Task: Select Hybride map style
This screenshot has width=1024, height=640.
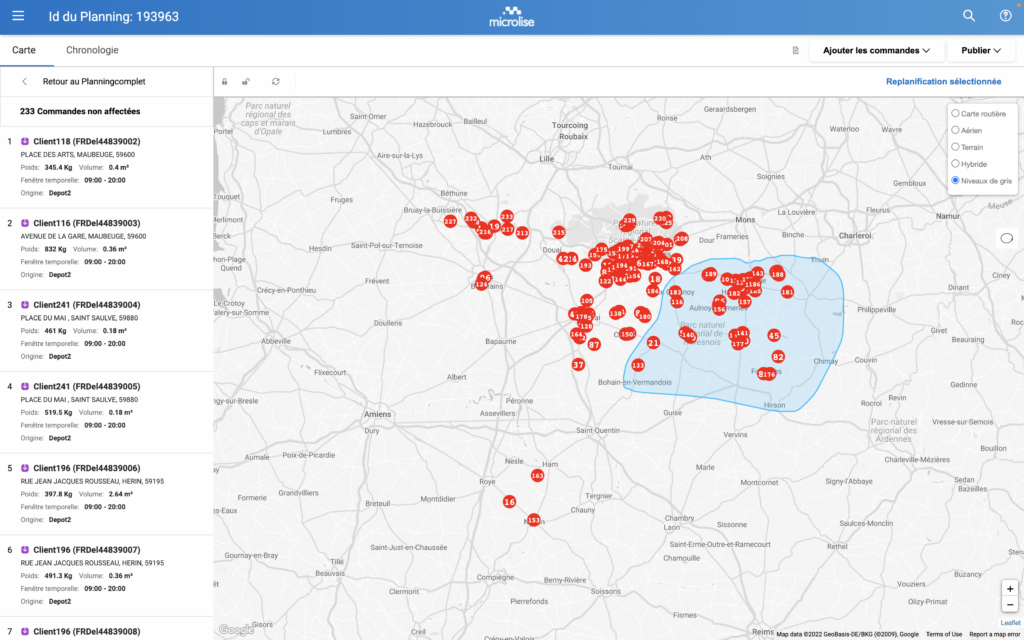Action: 955,163
